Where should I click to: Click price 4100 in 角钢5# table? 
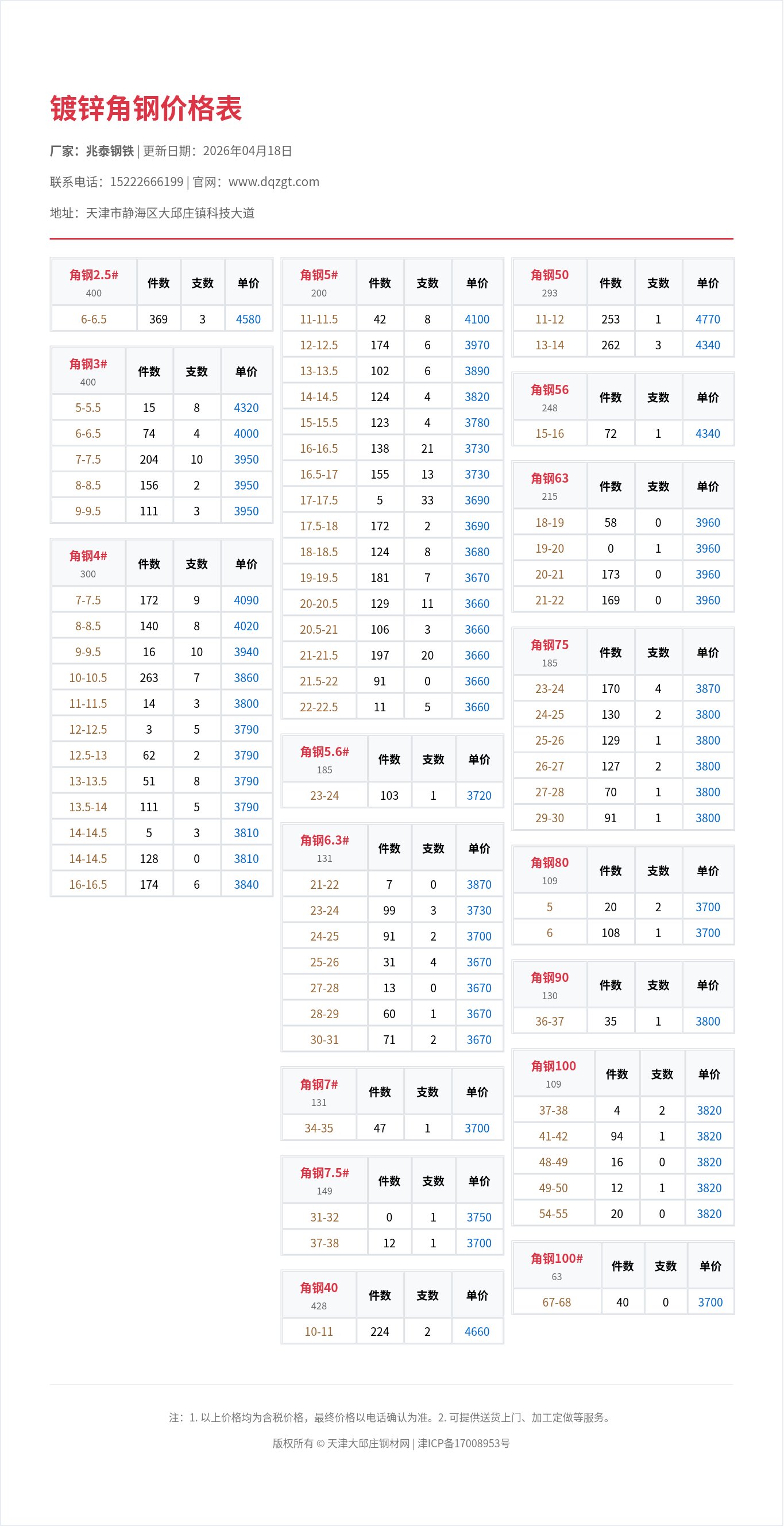477,319
